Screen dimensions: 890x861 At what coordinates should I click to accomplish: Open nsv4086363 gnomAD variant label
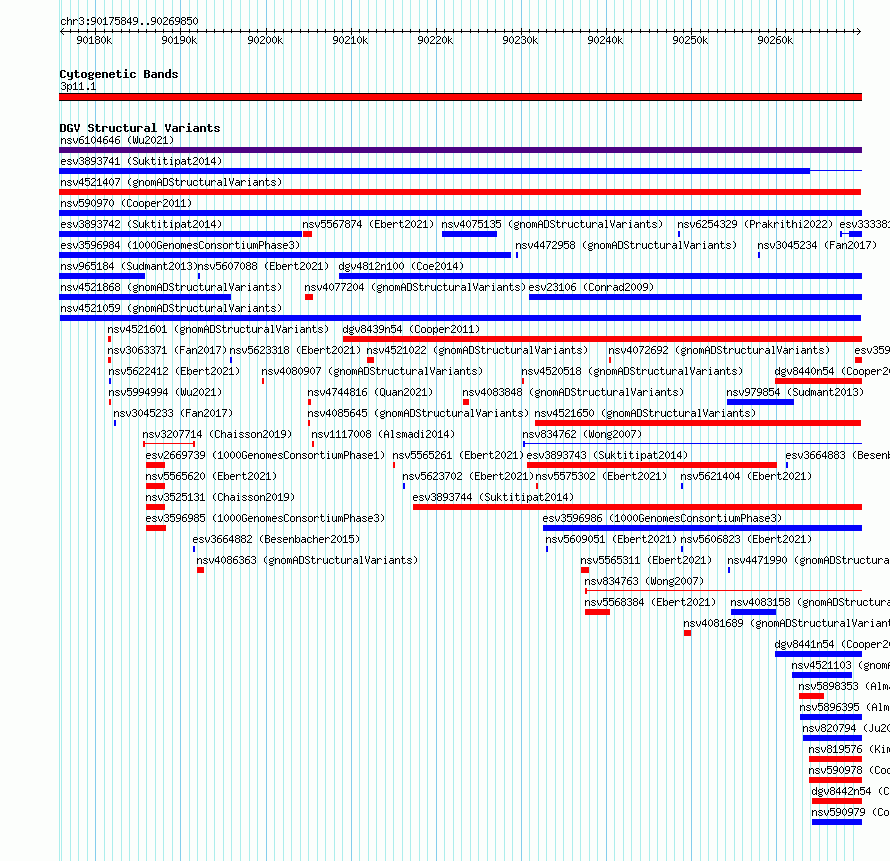[307, 560]
